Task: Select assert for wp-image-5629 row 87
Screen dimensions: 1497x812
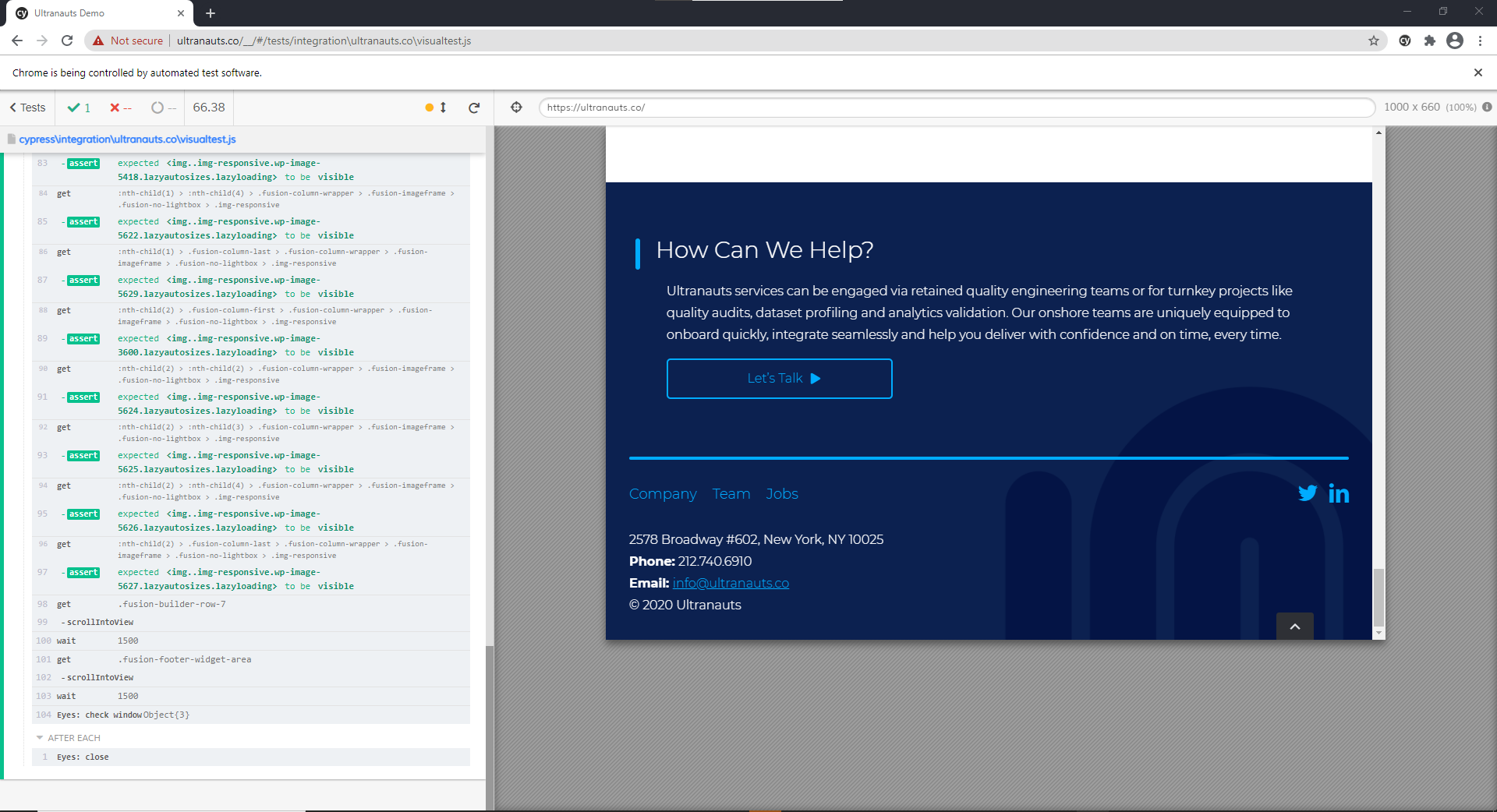Action: (x=251, y=287)
